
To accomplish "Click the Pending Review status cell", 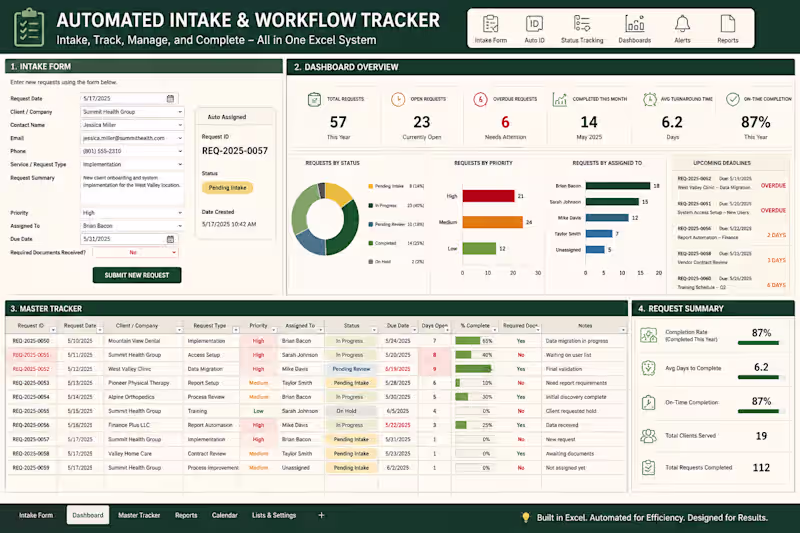I will click(351, 369).
